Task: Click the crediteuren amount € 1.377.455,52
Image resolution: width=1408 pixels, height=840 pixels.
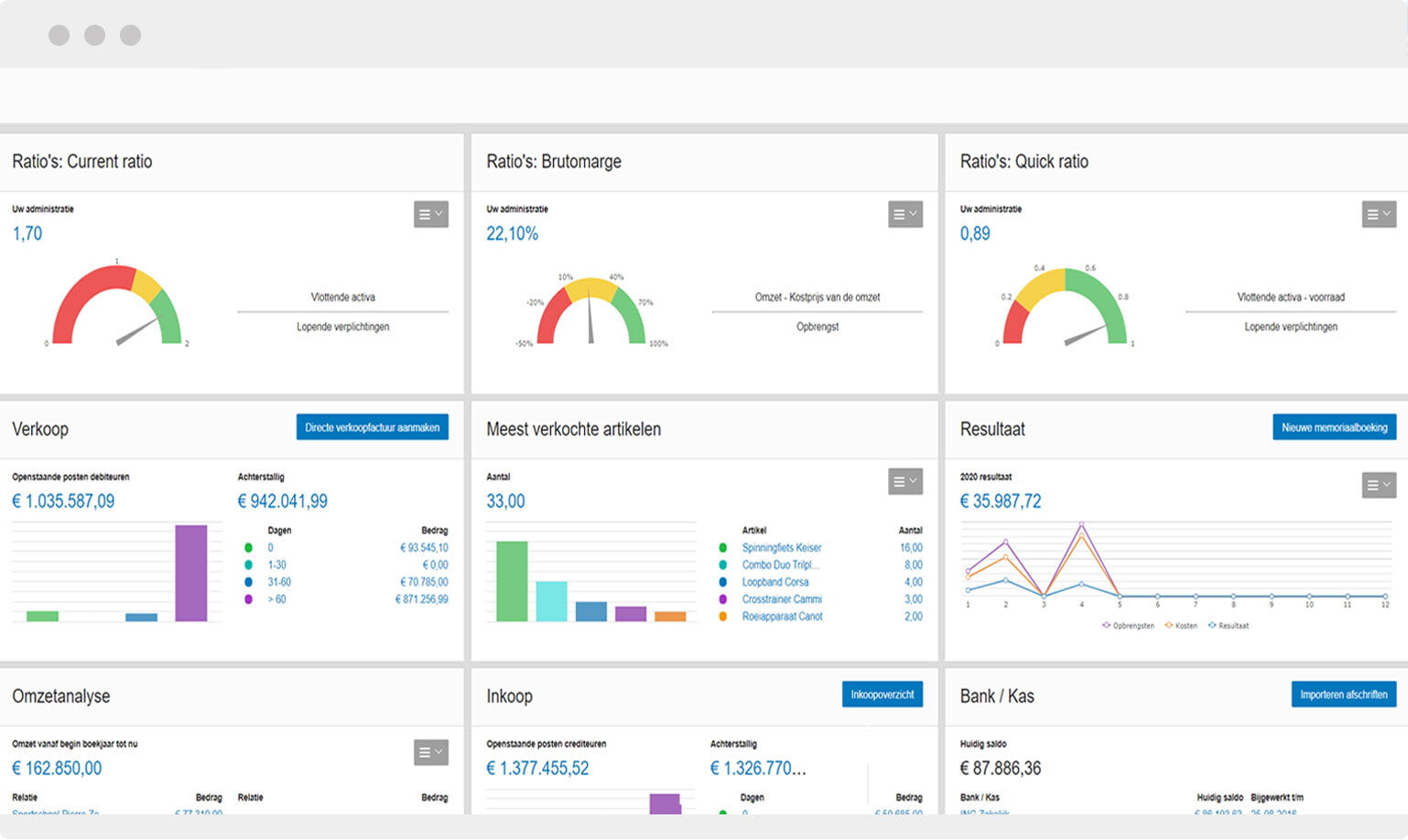Action: tap(537, 768)
